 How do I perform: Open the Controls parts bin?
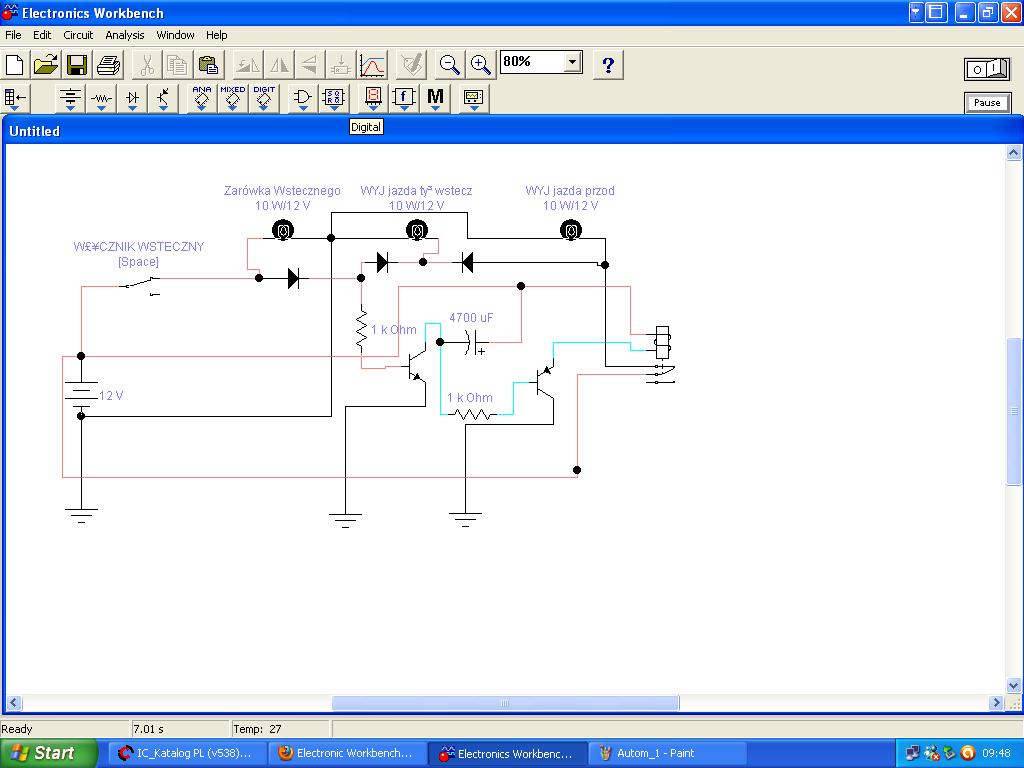[x=404, y=98]
